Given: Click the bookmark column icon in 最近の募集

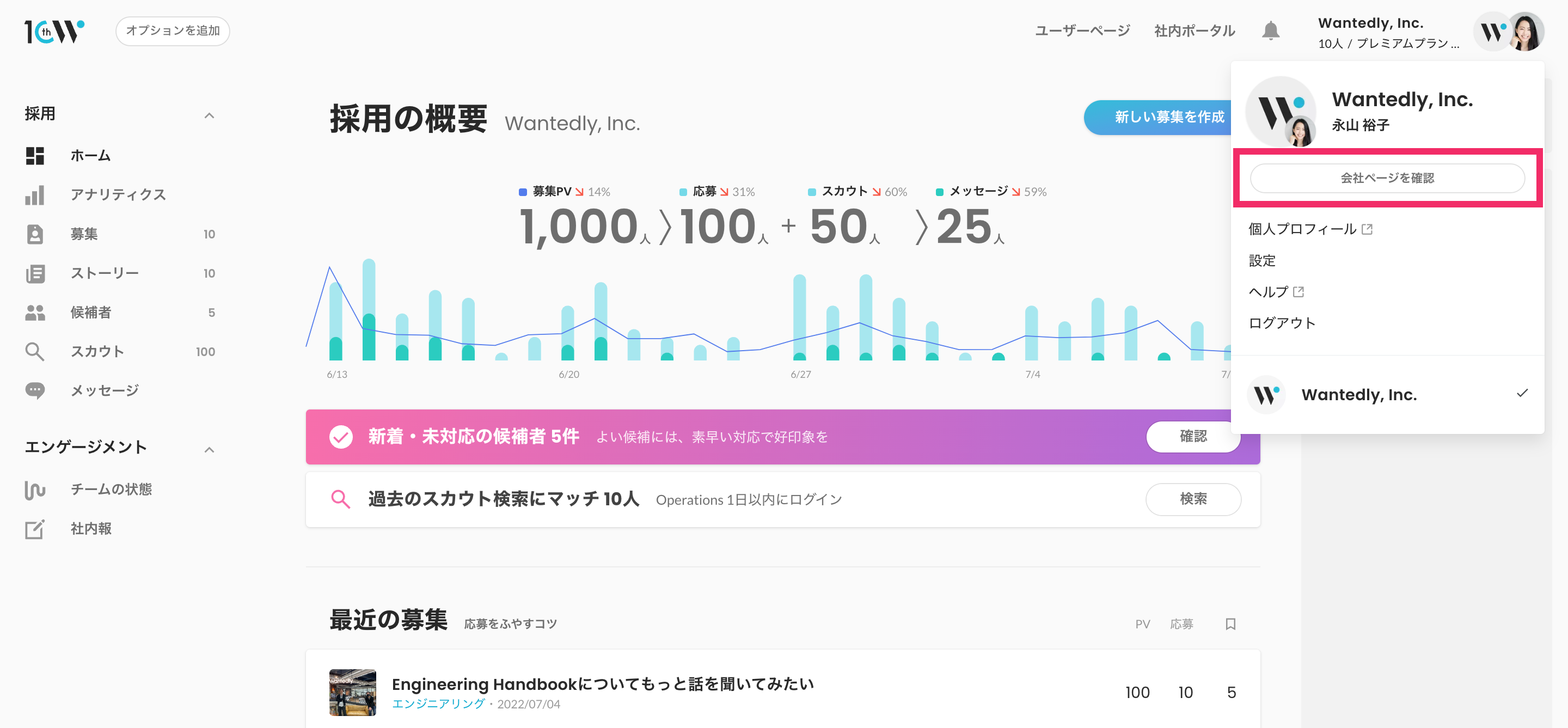Looking at the screenshot, I should point(1230,624).
